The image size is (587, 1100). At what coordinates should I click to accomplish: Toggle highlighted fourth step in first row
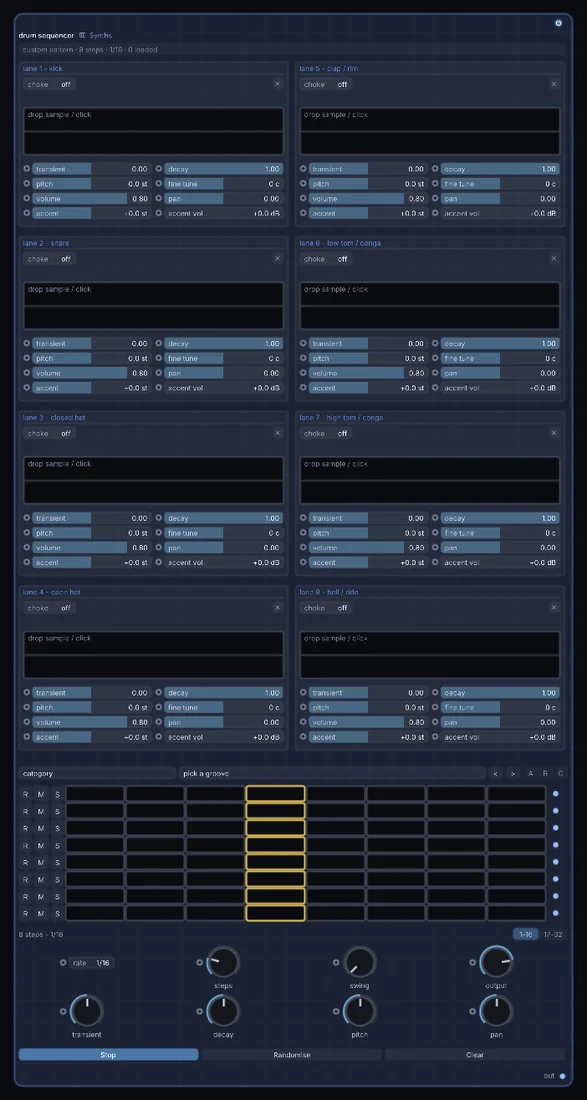tap(276, 794)
